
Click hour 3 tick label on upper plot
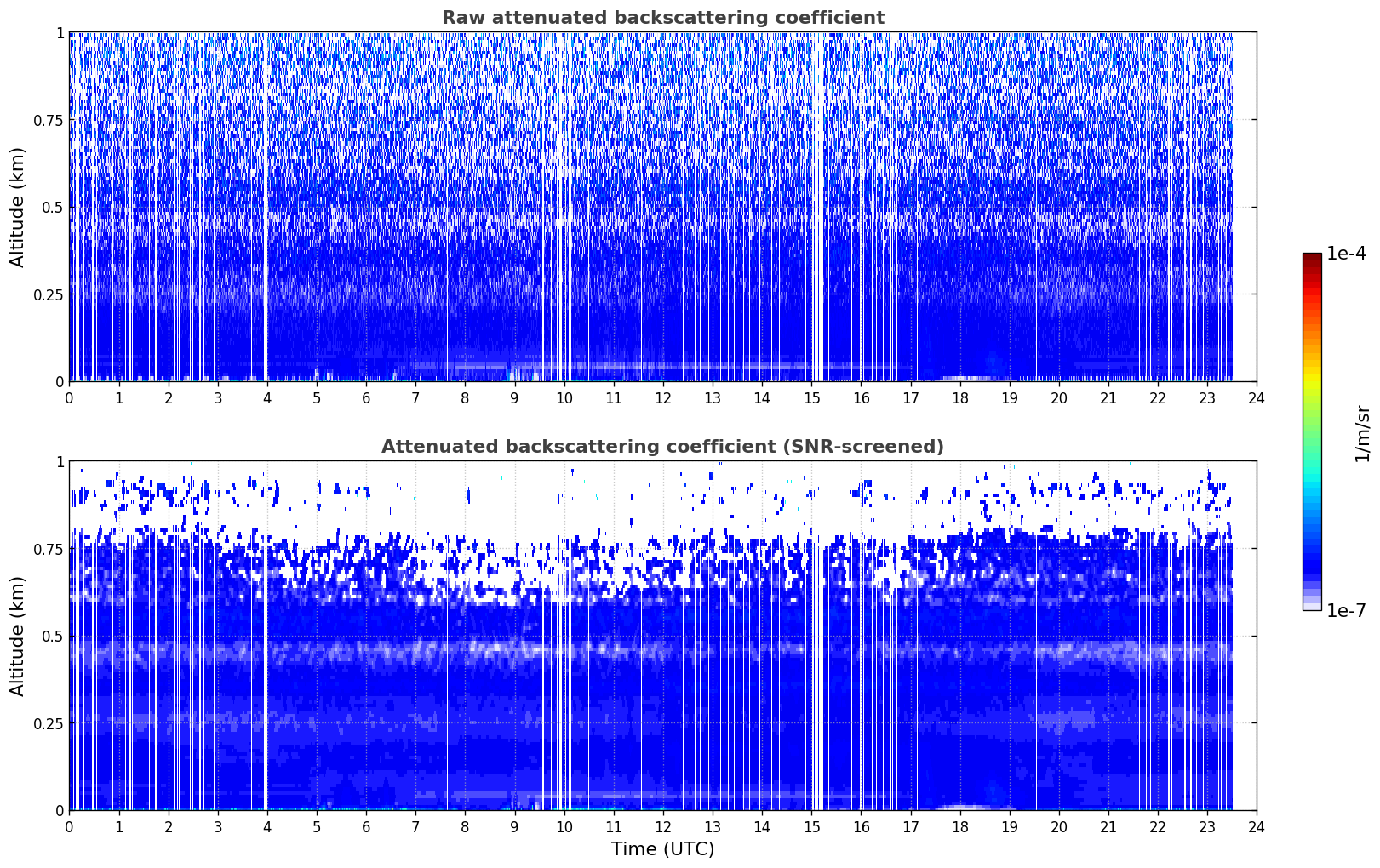pos(218,398)
